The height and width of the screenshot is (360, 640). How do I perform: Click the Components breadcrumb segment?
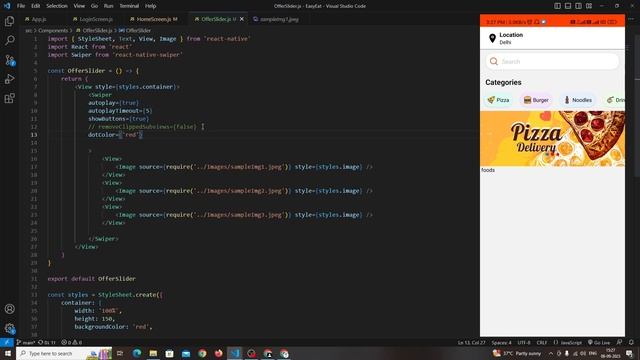tap(53, 31)
